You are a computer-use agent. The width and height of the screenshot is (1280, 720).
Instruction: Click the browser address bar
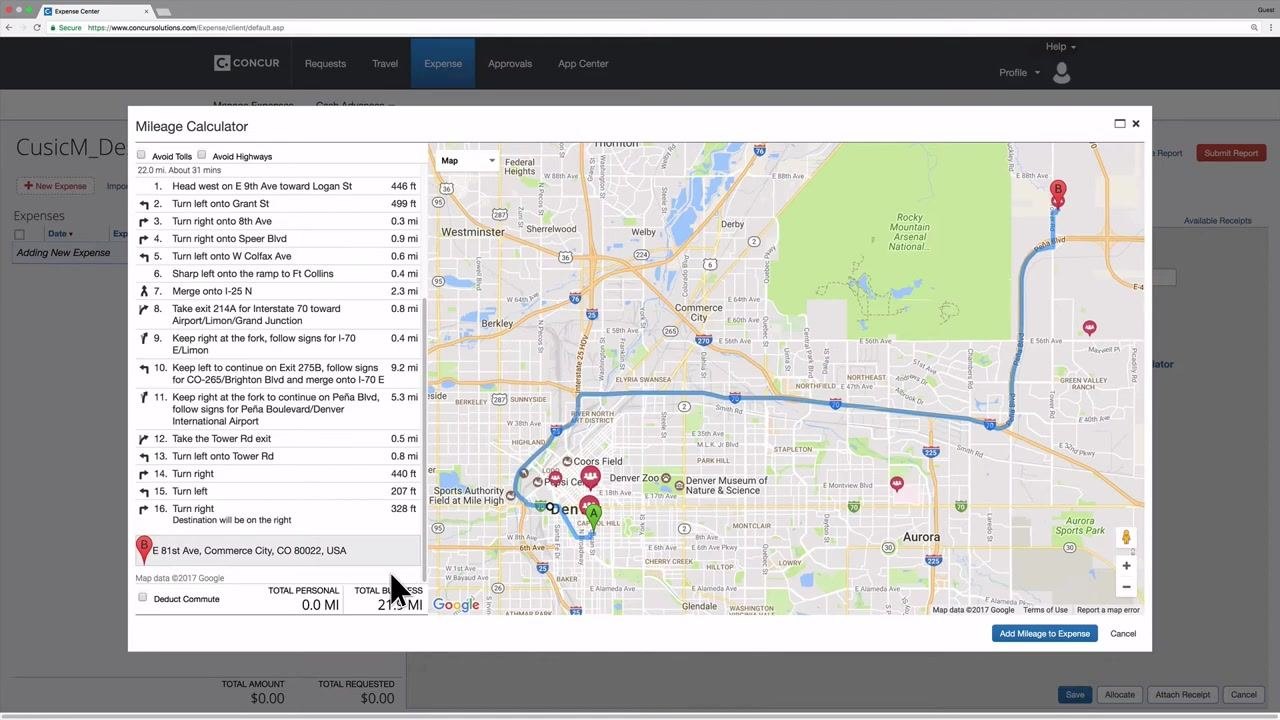click(x=660, y=28)
